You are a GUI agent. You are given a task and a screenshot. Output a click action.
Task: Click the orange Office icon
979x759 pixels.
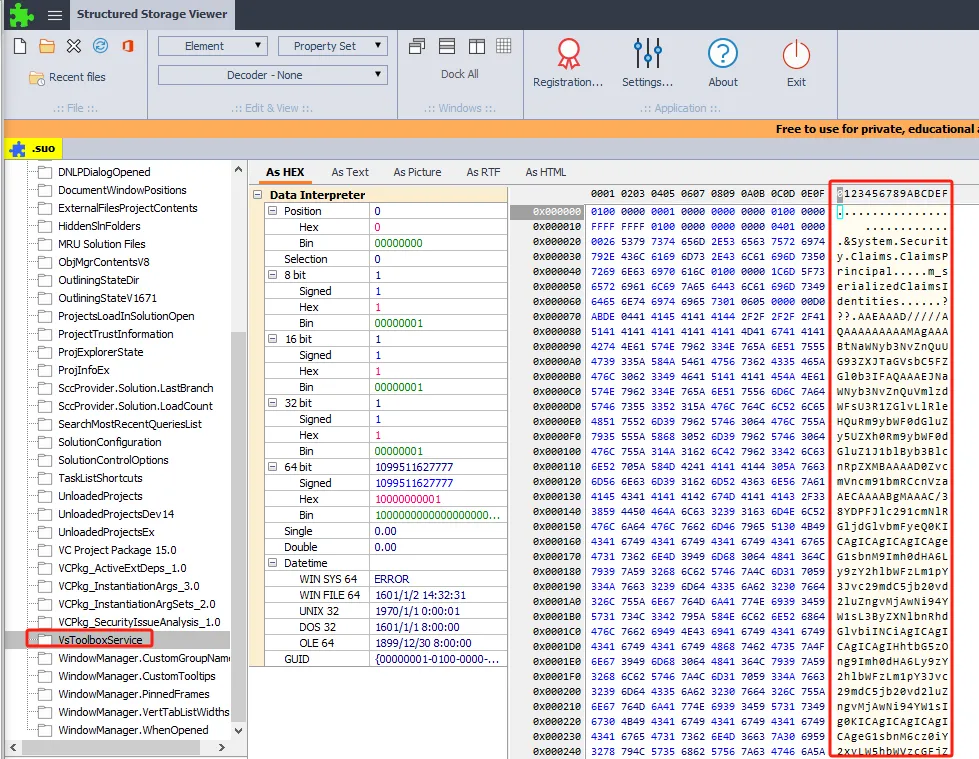127,46
